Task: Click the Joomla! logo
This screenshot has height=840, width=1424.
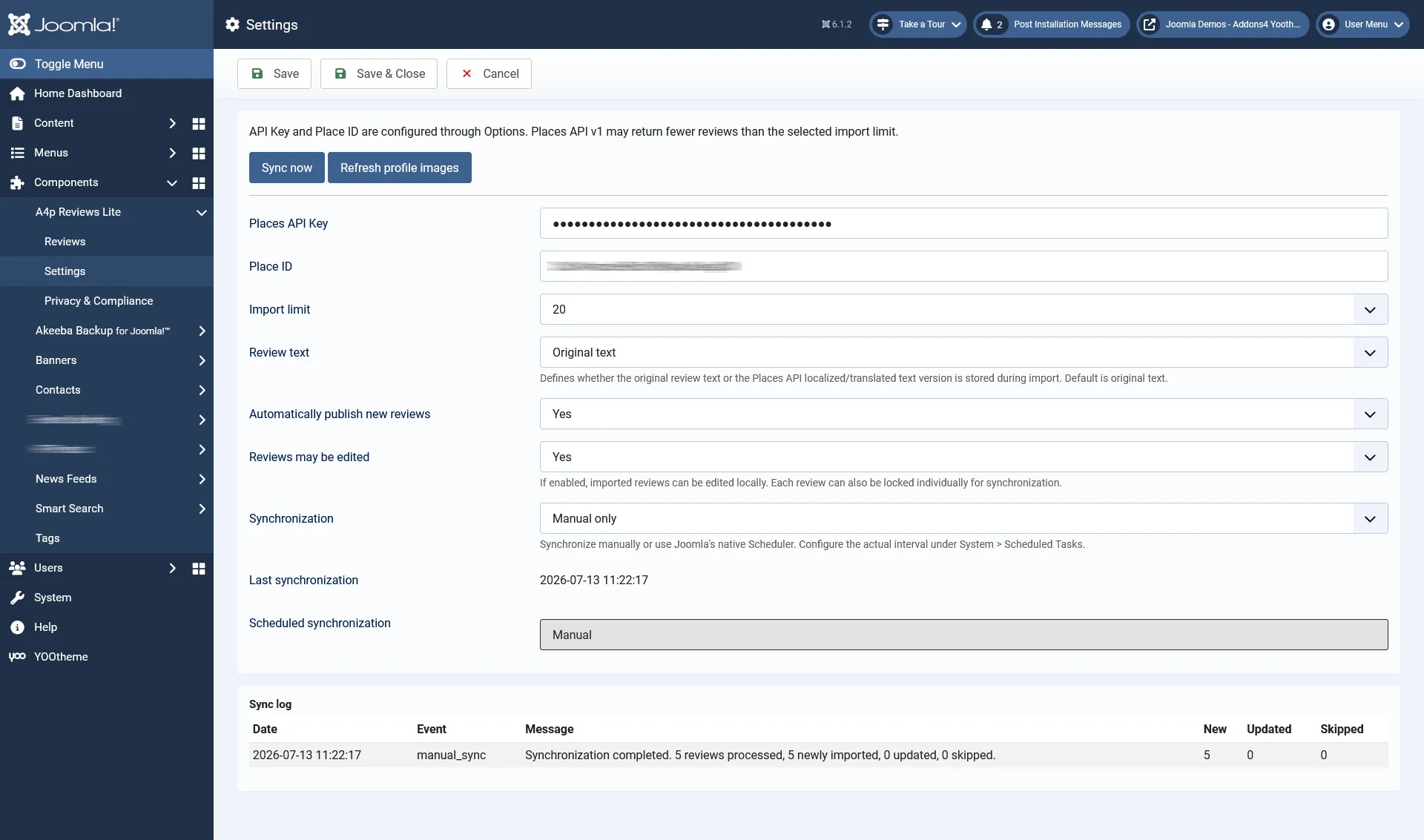Action: [x=63, y=24]
